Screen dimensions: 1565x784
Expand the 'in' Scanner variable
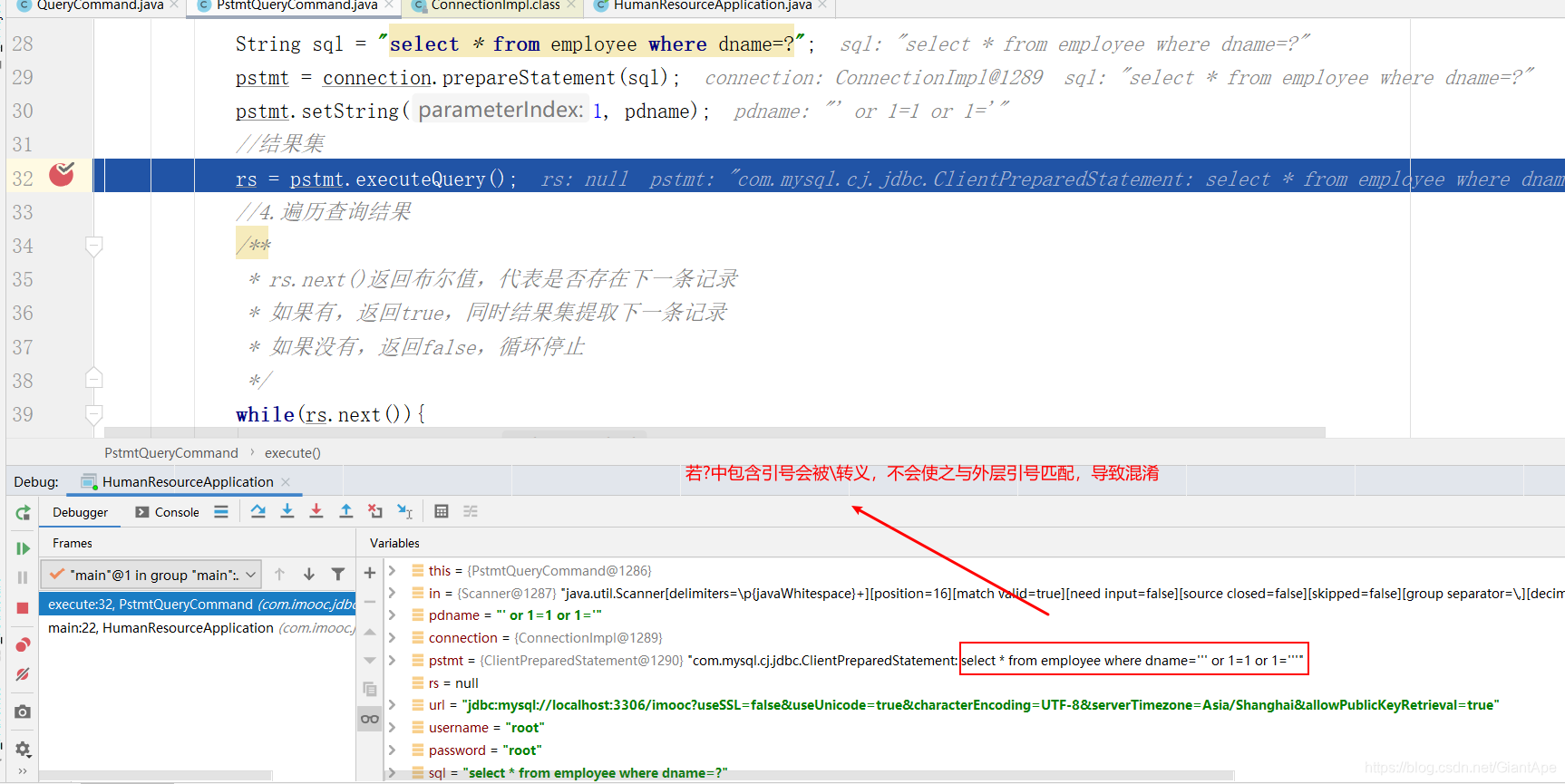(x=393, y=593)
